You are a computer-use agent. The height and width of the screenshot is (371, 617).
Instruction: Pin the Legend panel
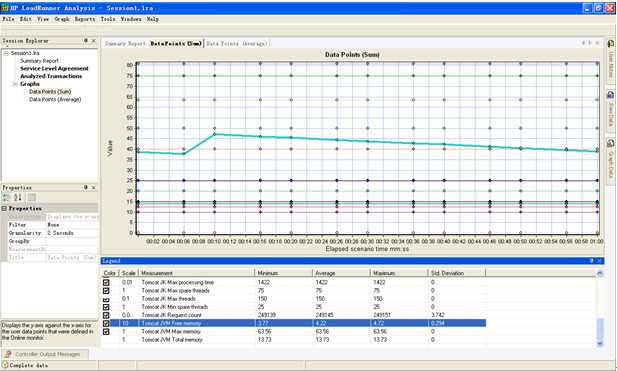point(591,260)
